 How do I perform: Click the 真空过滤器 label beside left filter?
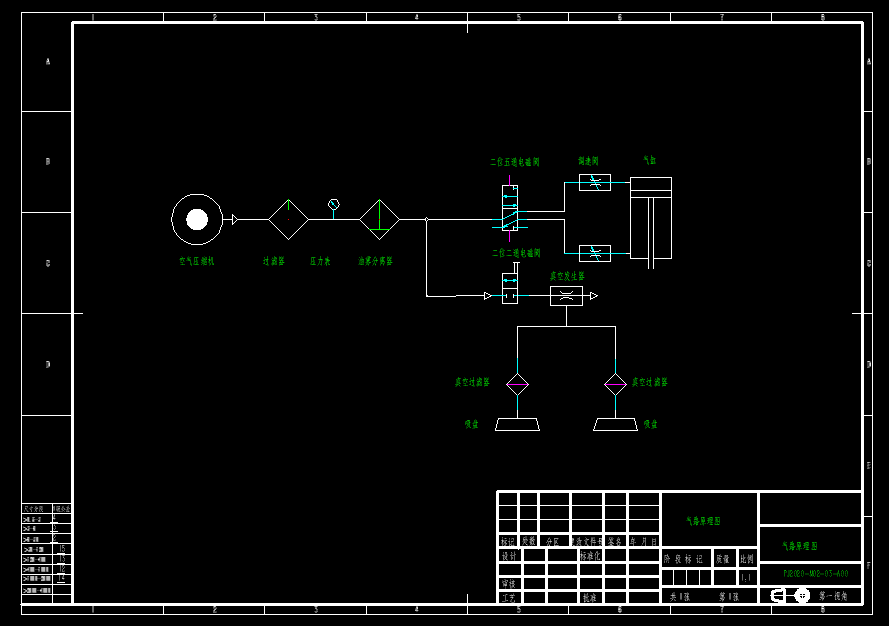tap(472, 382)
